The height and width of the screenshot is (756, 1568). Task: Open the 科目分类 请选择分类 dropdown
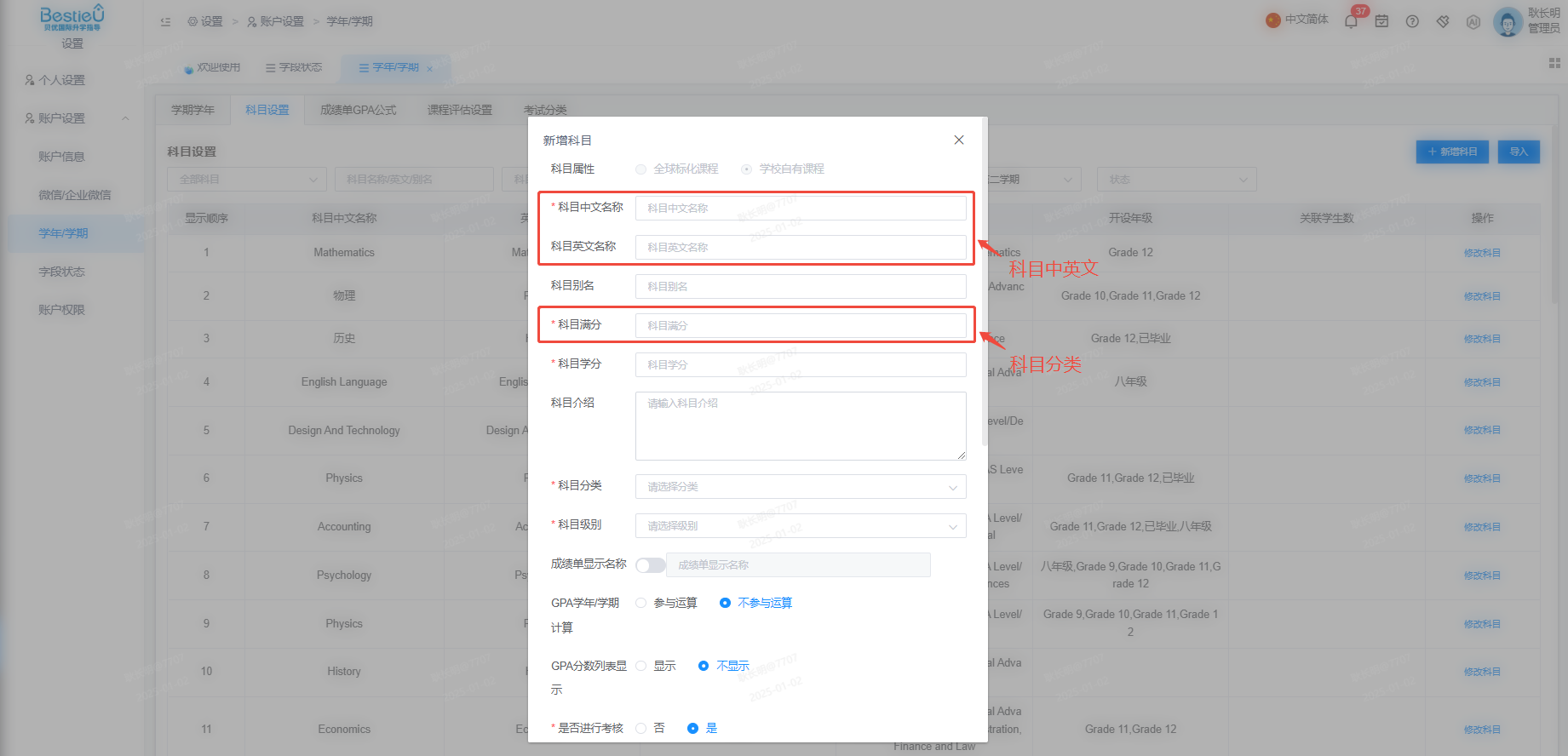(x=801, y=486)
